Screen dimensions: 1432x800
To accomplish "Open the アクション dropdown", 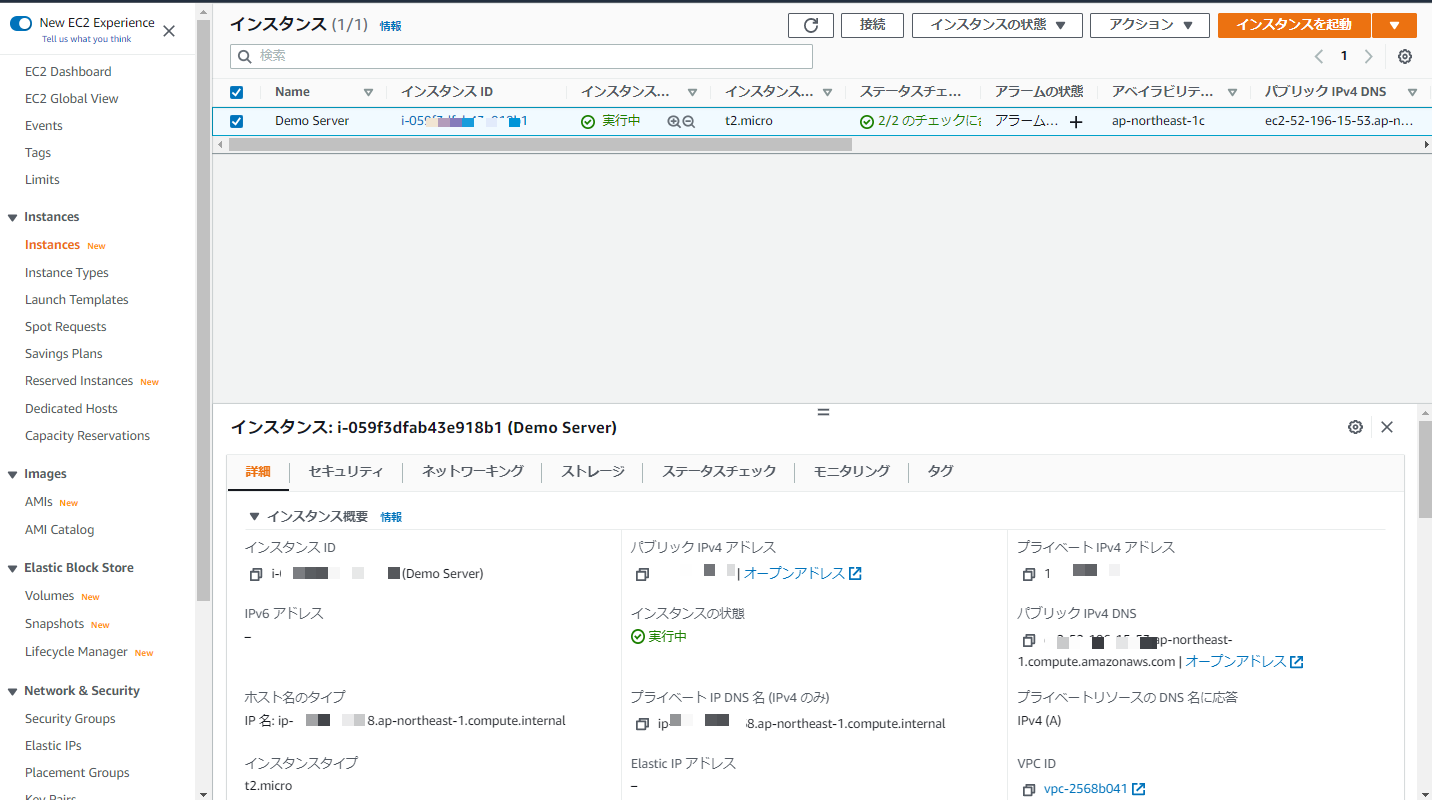I will click(x=1149, y=25).
